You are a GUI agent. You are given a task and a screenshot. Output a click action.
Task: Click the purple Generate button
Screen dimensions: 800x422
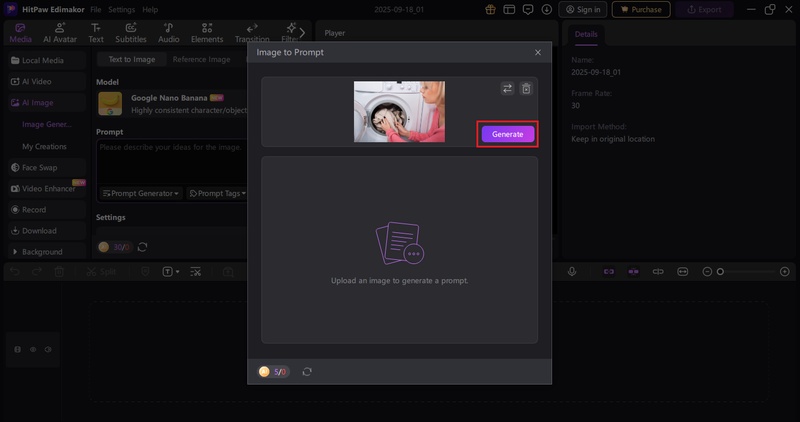[508, 134]
